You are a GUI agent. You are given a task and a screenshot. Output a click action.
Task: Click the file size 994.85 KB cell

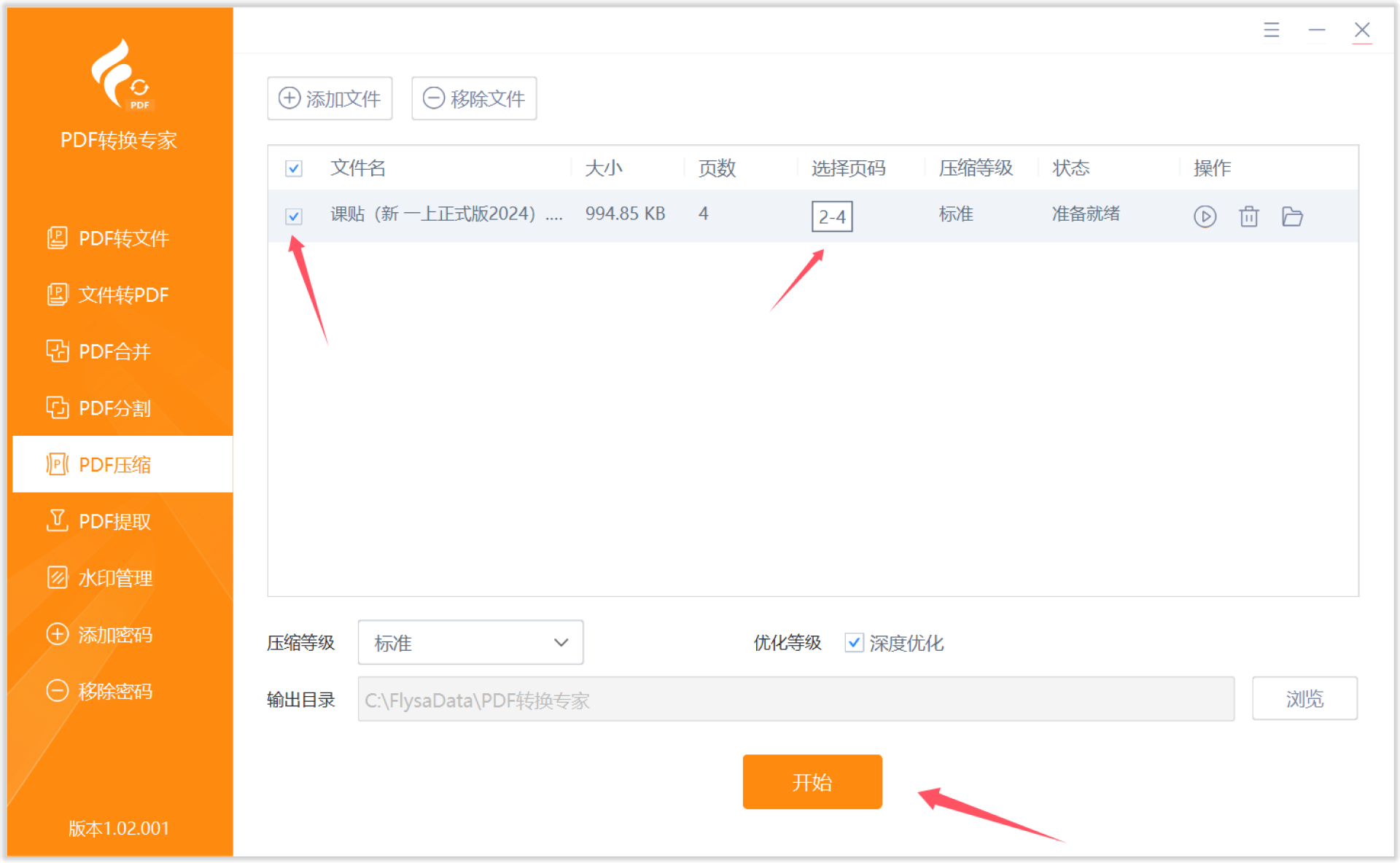click(625, 214)
